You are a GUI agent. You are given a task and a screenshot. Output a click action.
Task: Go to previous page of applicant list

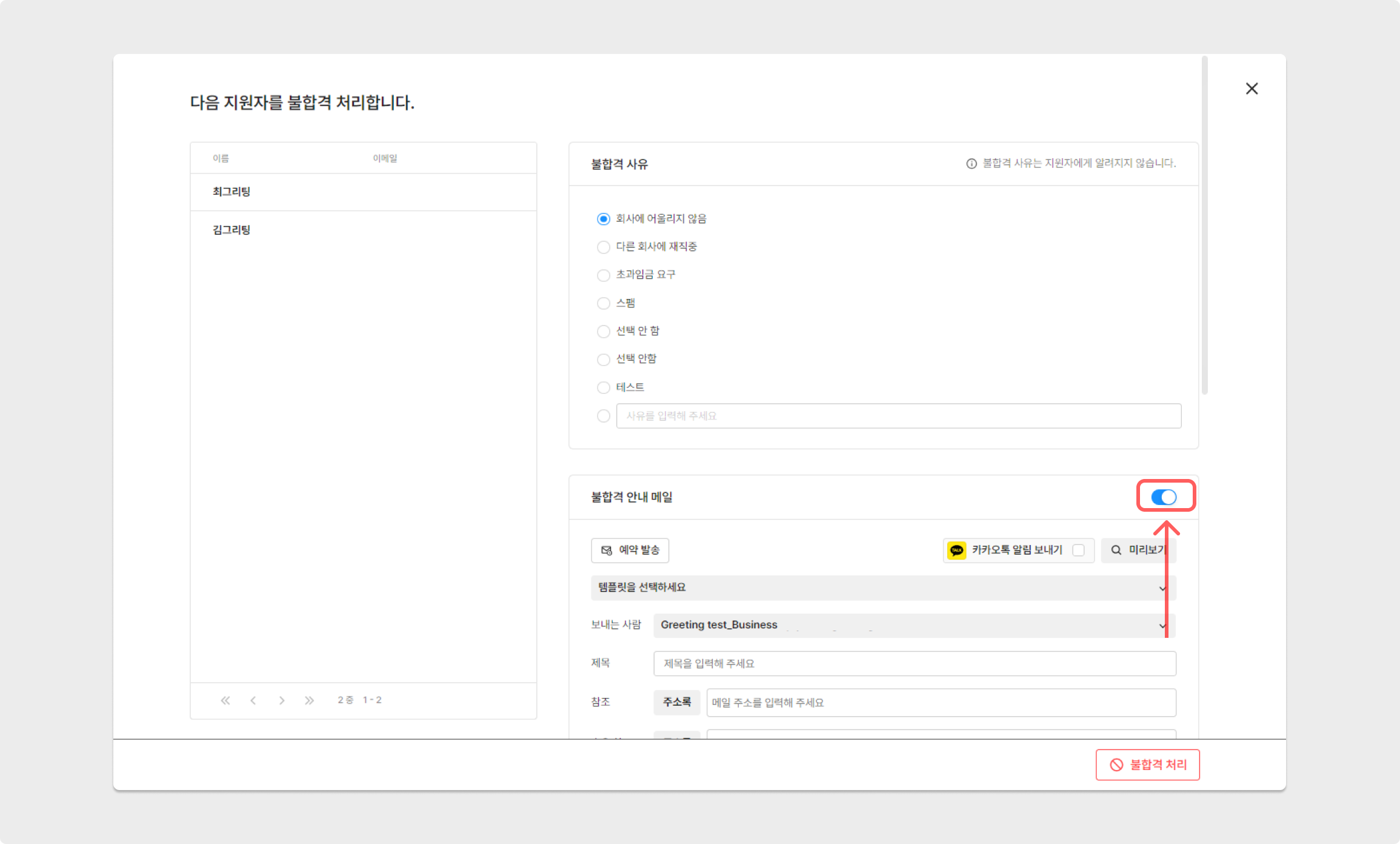(x=253, y=700)
